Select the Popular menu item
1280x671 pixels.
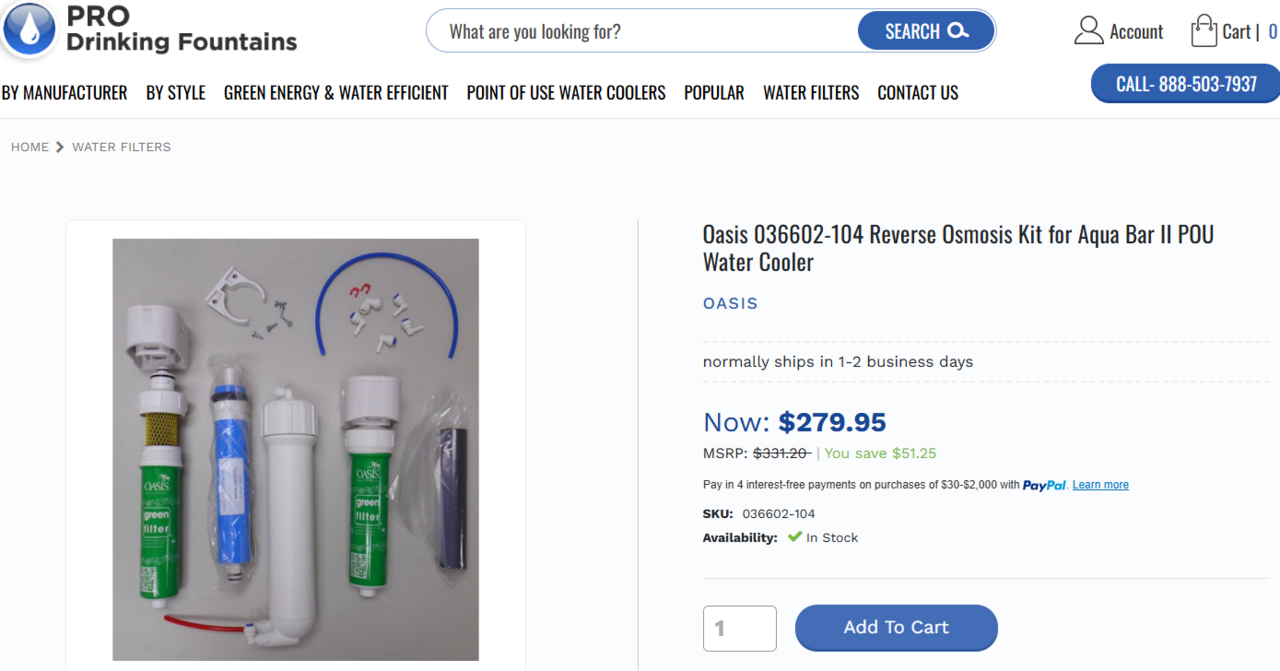click(714, 93)
